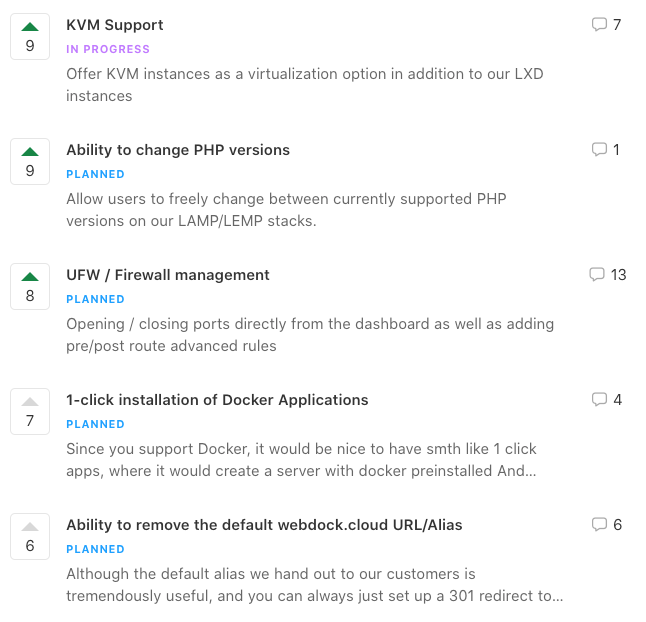
Task: Open 1-click installation of Docker Applications
Action: click(217, 400)
